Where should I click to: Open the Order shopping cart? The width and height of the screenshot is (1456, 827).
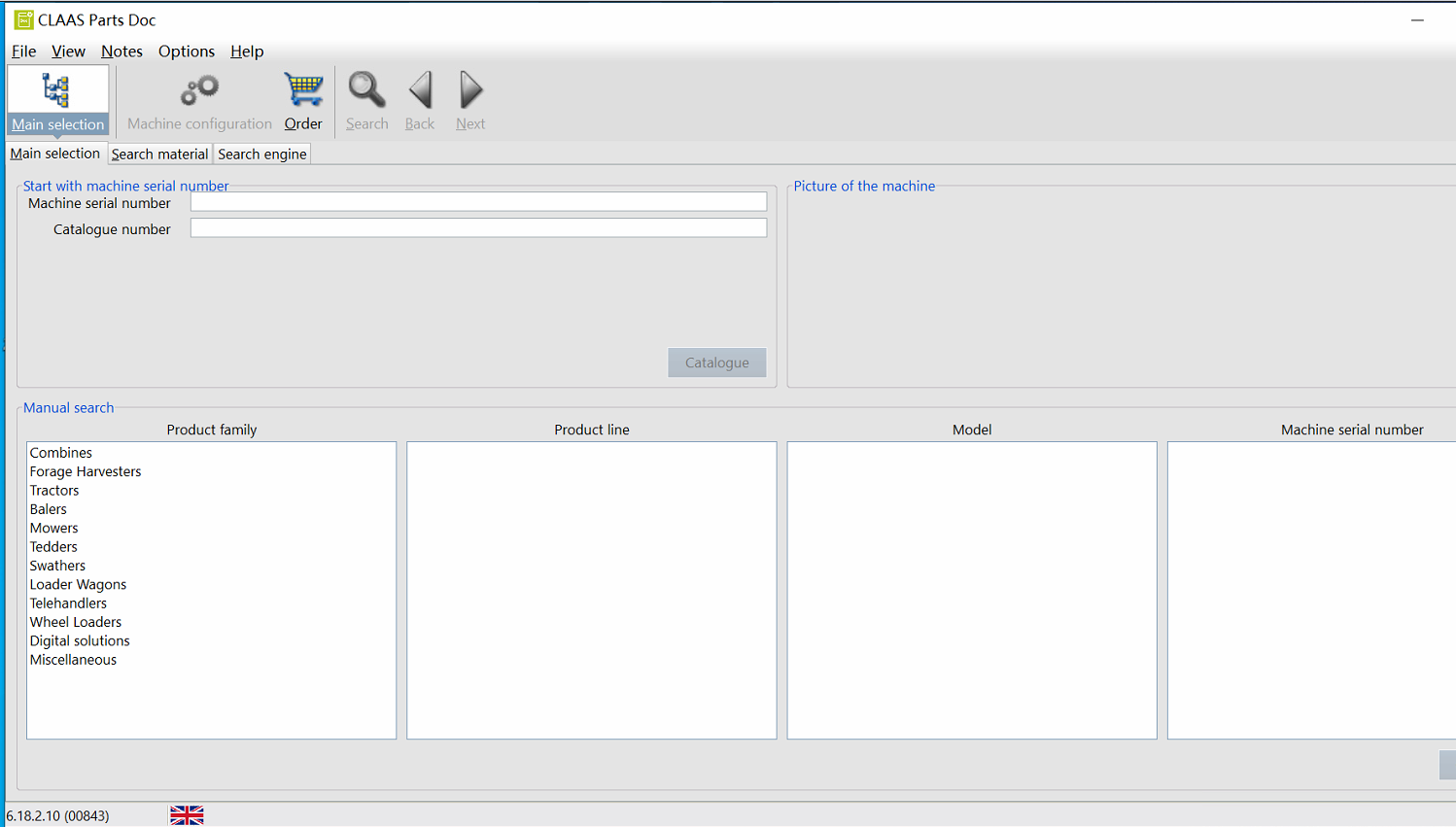click(303, 100)
